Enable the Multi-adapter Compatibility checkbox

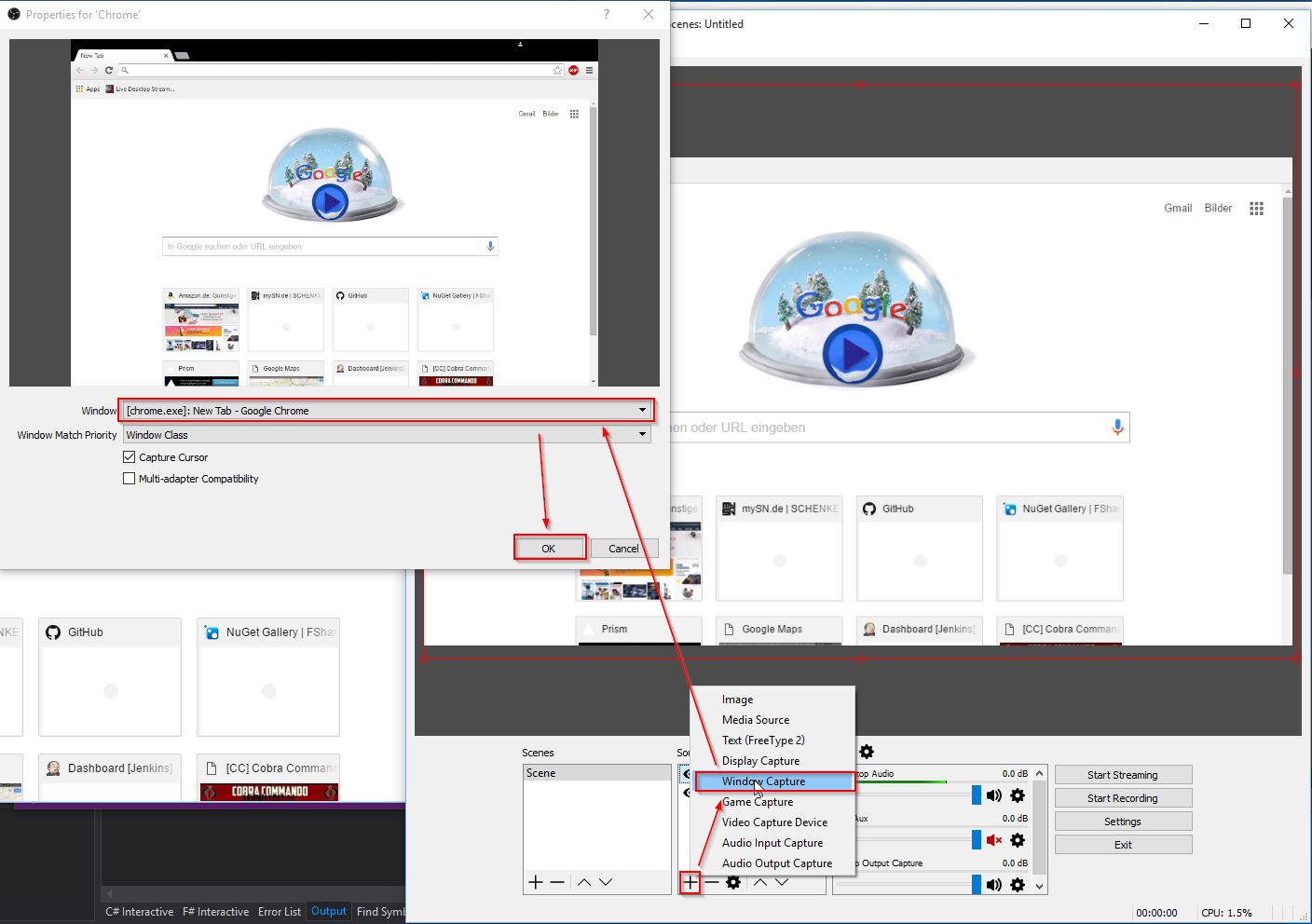coord(130,479)
